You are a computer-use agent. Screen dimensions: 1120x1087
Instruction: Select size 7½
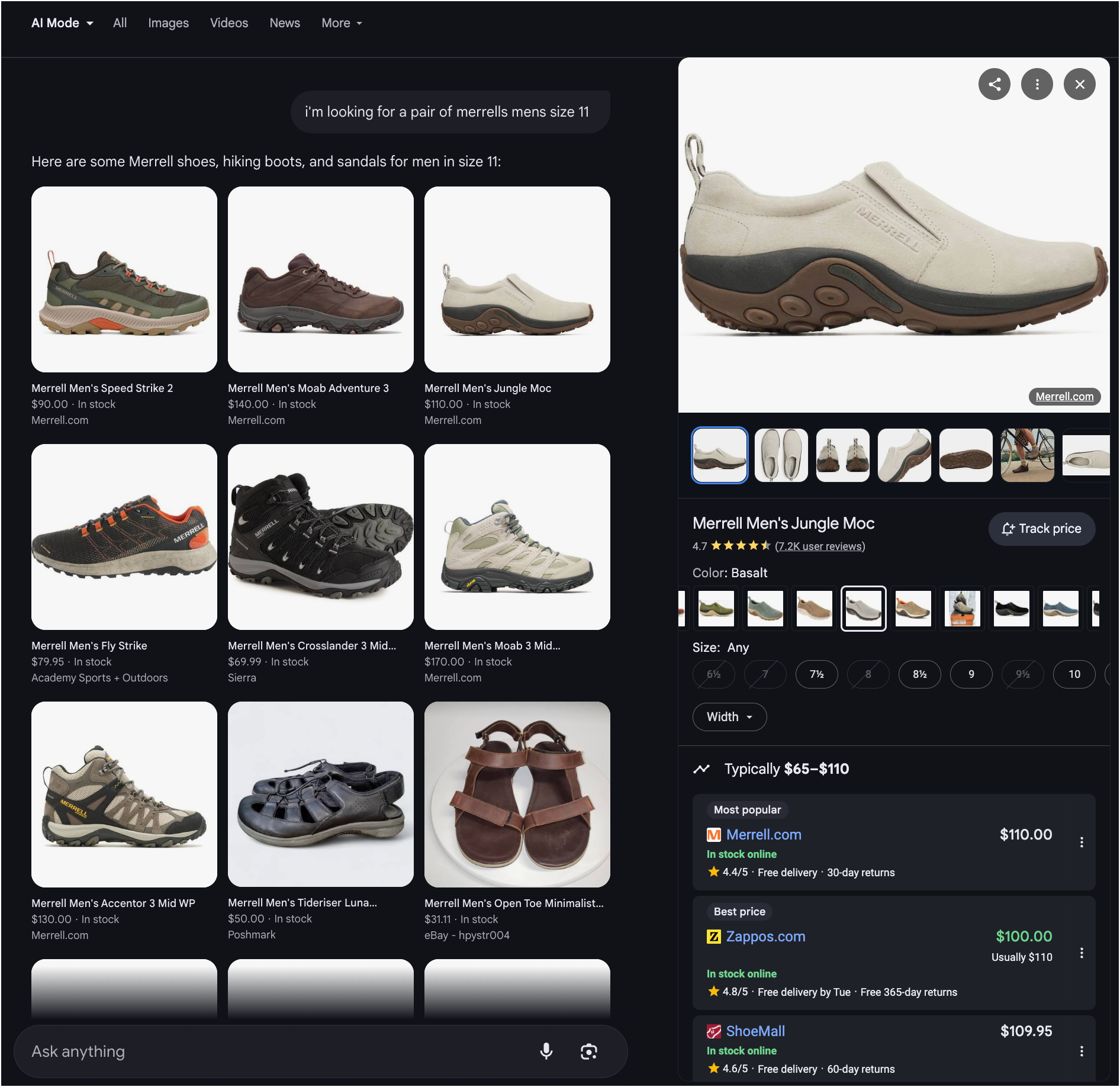coord(816,674)
